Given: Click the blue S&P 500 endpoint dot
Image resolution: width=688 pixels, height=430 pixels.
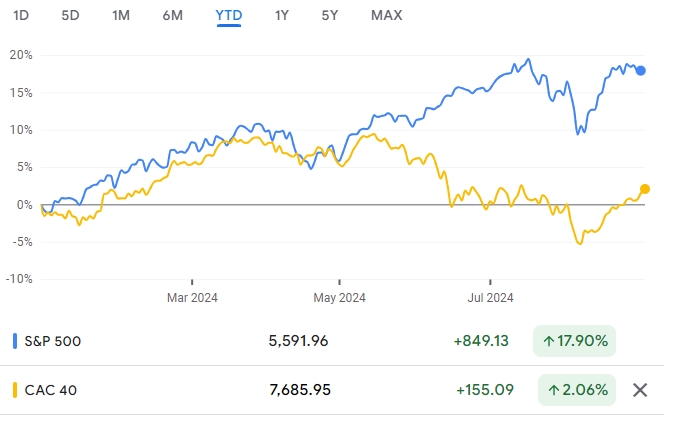Looking at the screenshot, I should (641, 70).
